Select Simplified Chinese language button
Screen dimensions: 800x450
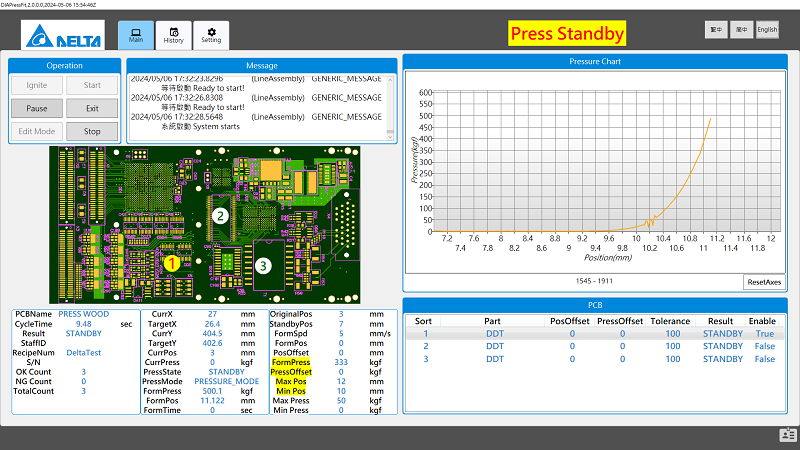coord(741,30)
